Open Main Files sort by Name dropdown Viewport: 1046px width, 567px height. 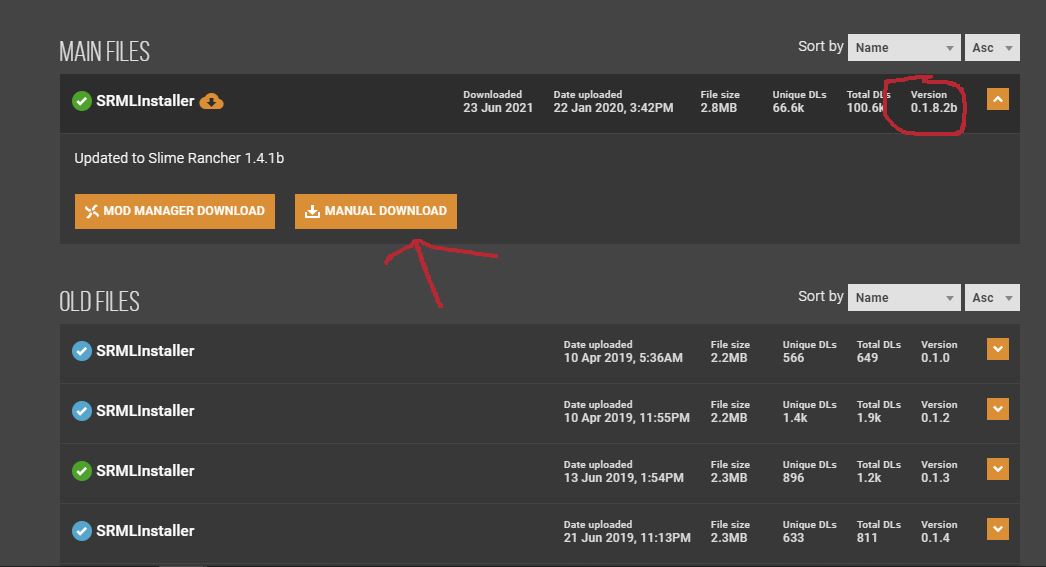point(905,47)
